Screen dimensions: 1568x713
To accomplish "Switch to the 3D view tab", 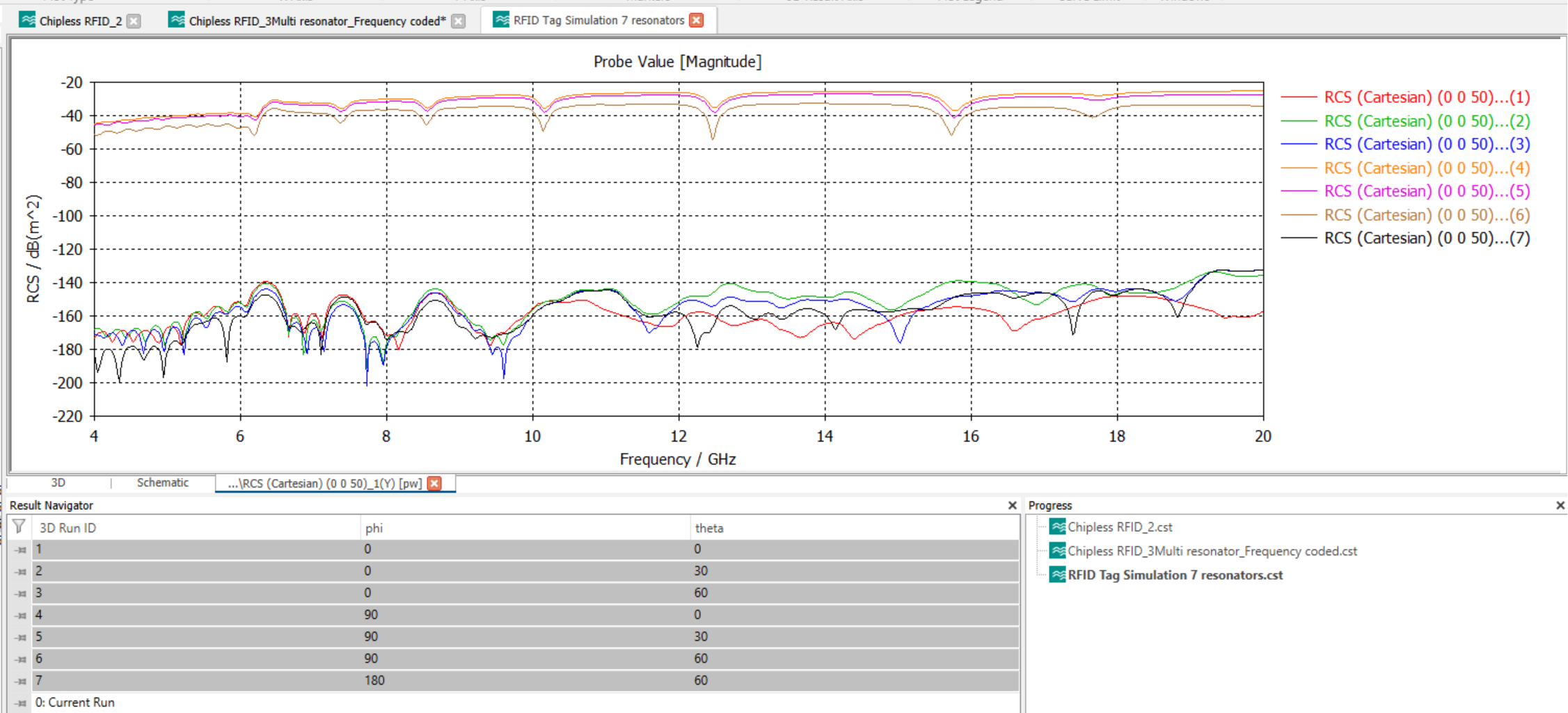I will click(58, 483).
